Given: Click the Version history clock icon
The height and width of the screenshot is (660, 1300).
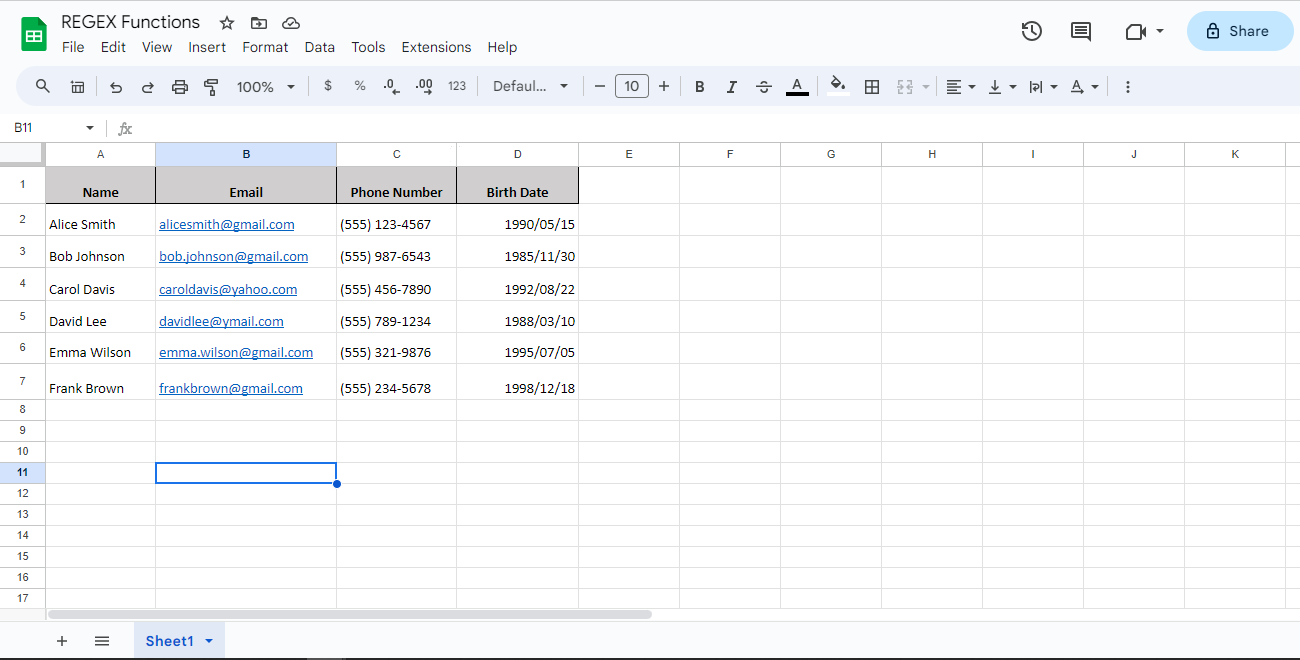Looking at the screenshot, I should (1031, 31).
